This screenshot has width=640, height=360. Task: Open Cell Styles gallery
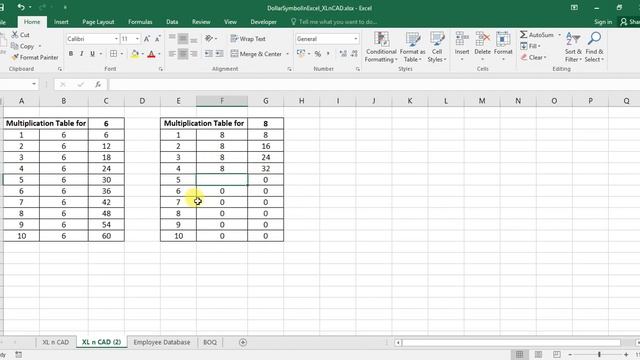(437, 47)
